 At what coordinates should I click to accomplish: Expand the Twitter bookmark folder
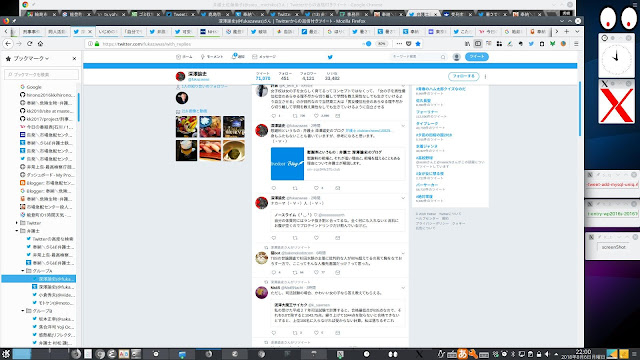17,223
